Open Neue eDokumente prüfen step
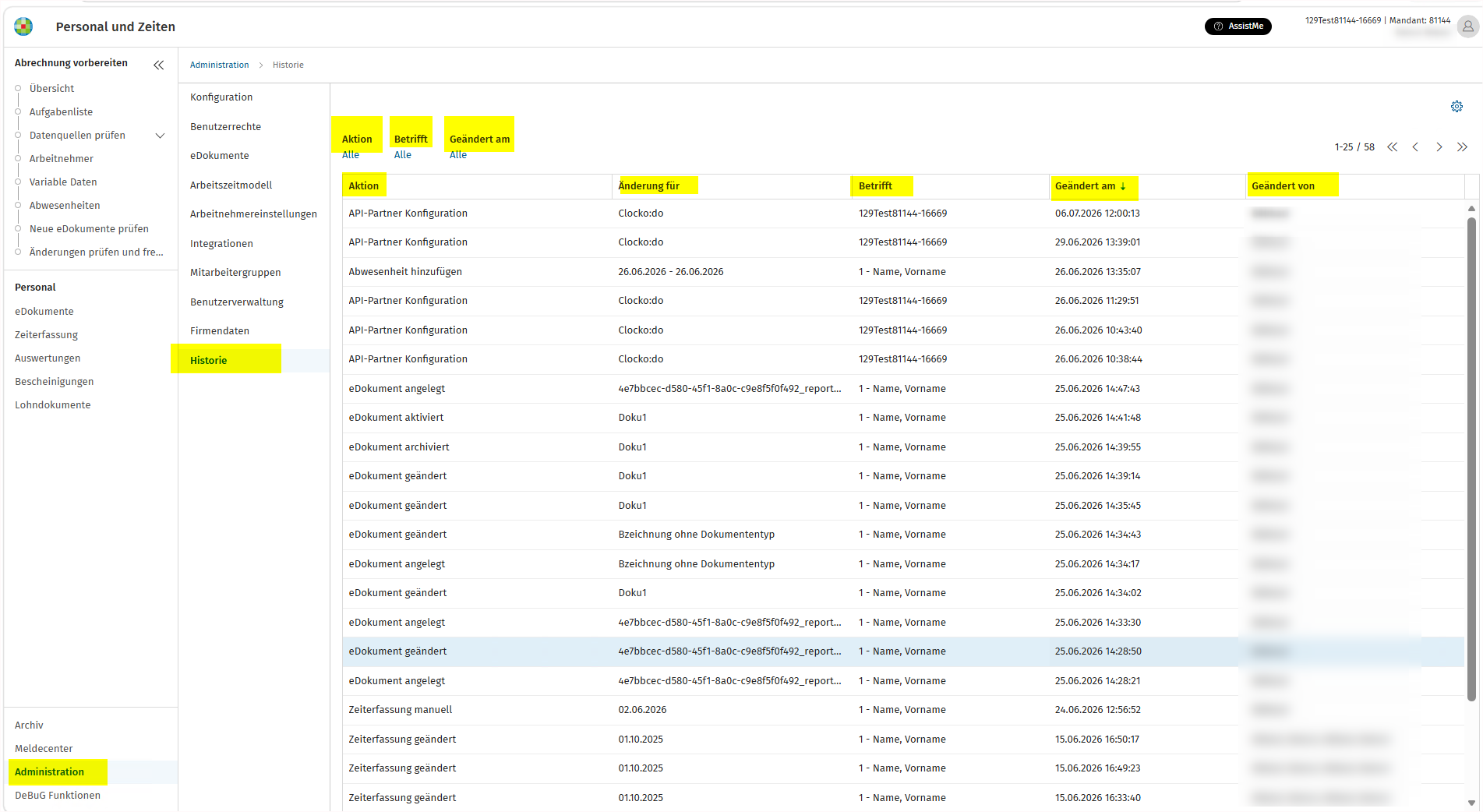The image size is (1483, 812). [x=89, y=229]
